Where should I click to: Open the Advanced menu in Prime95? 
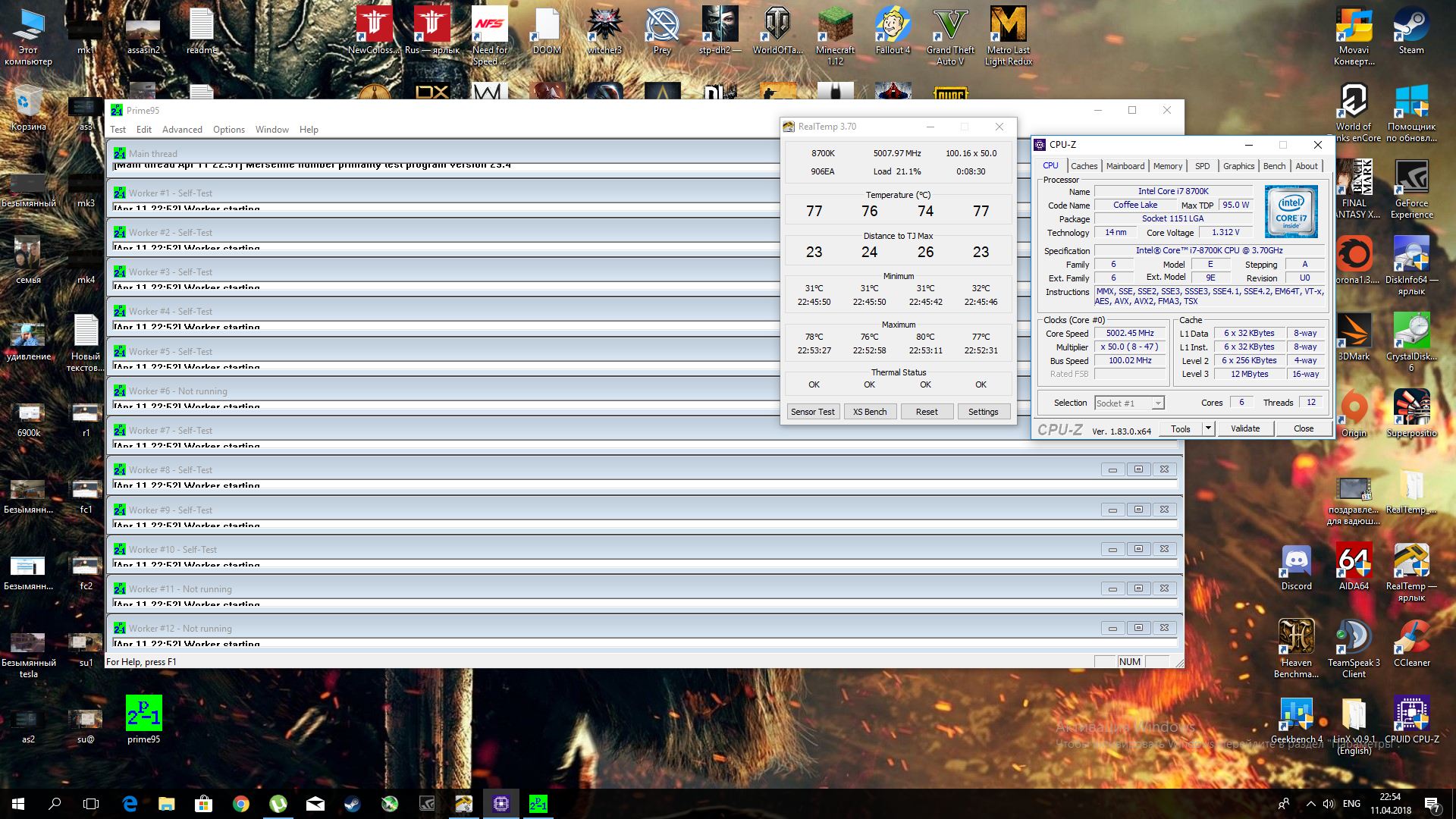point(182,130)
